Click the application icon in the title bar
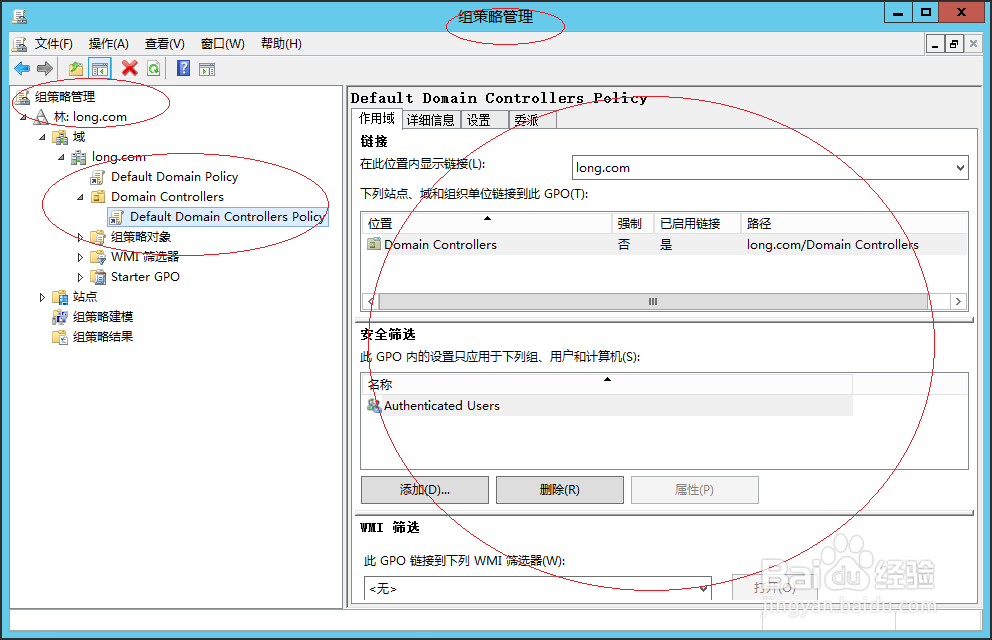Screen dimensions: 992x640 [x=20, y=16]
